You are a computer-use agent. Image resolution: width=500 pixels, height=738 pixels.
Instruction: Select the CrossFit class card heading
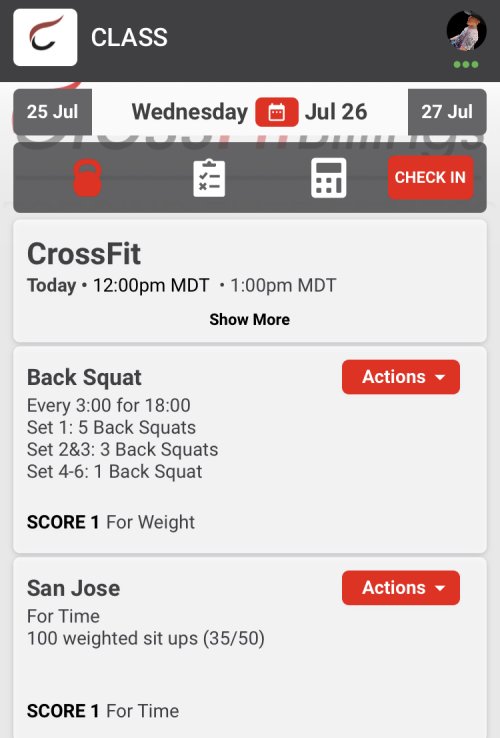(x=84, y=254)
